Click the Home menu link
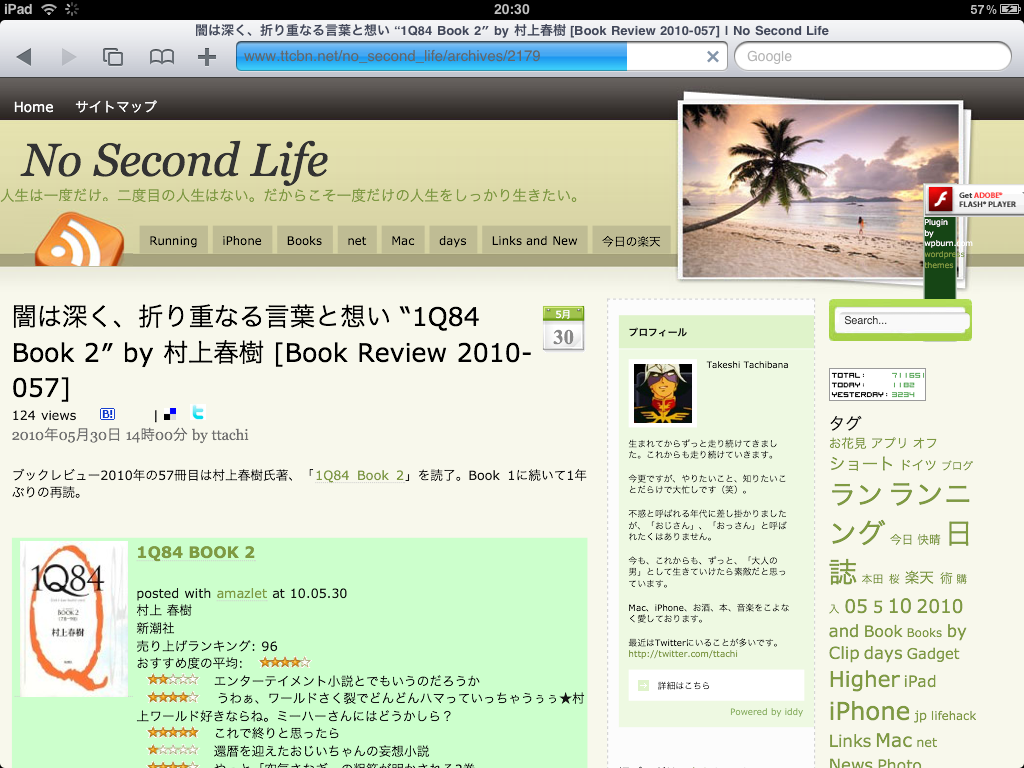The image size is (1024, 768). [x=33, y=107]
